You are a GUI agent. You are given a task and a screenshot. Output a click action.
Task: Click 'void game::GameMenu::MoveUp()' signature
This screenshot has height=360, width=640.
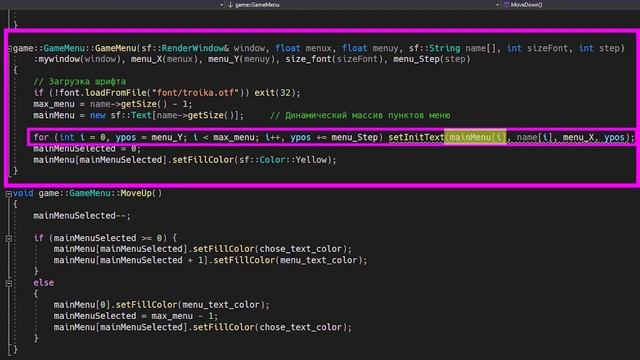tap(87, 193)
